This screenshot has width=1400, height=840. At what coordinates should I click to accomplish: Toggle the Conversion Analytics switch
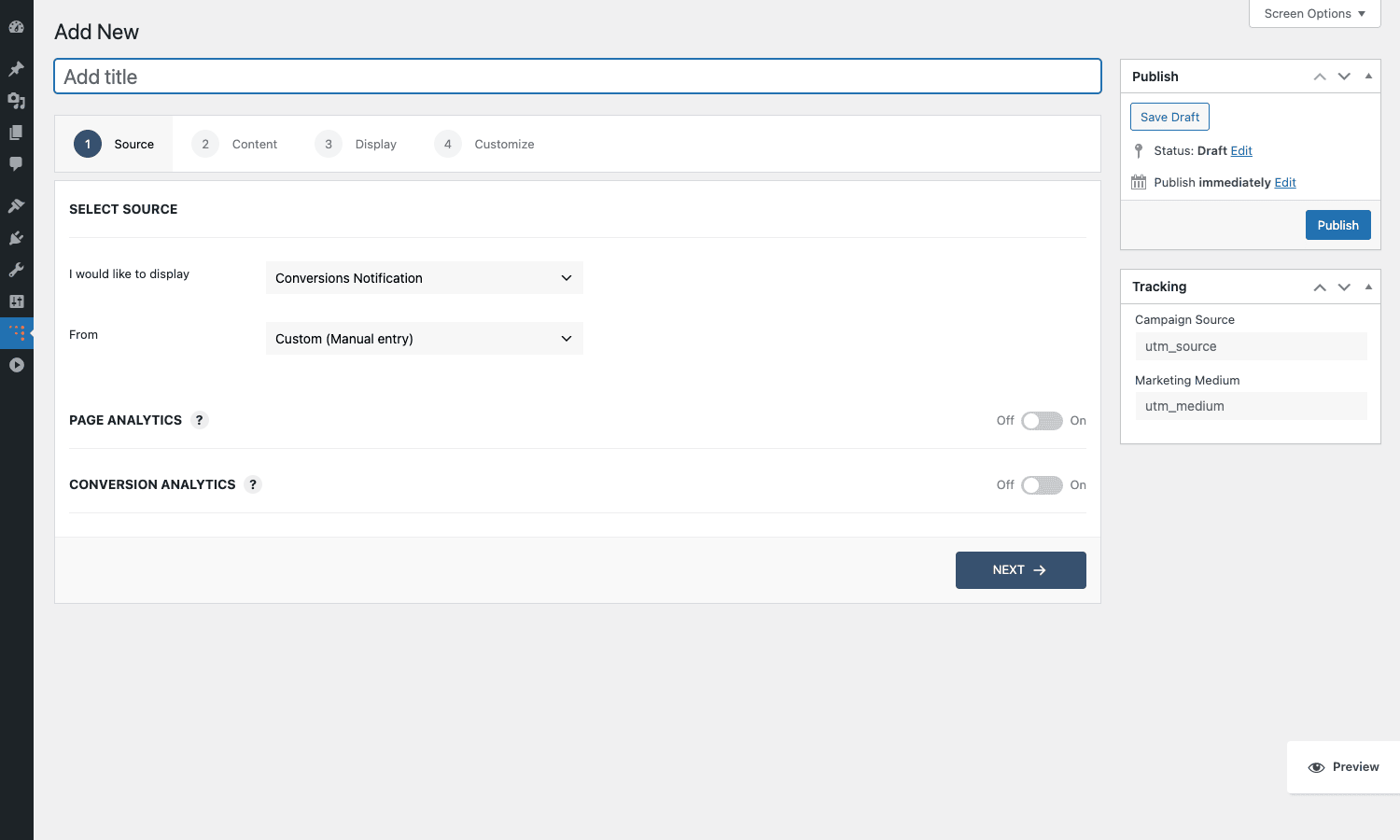pyautogui.click(x=1042, y=485)
